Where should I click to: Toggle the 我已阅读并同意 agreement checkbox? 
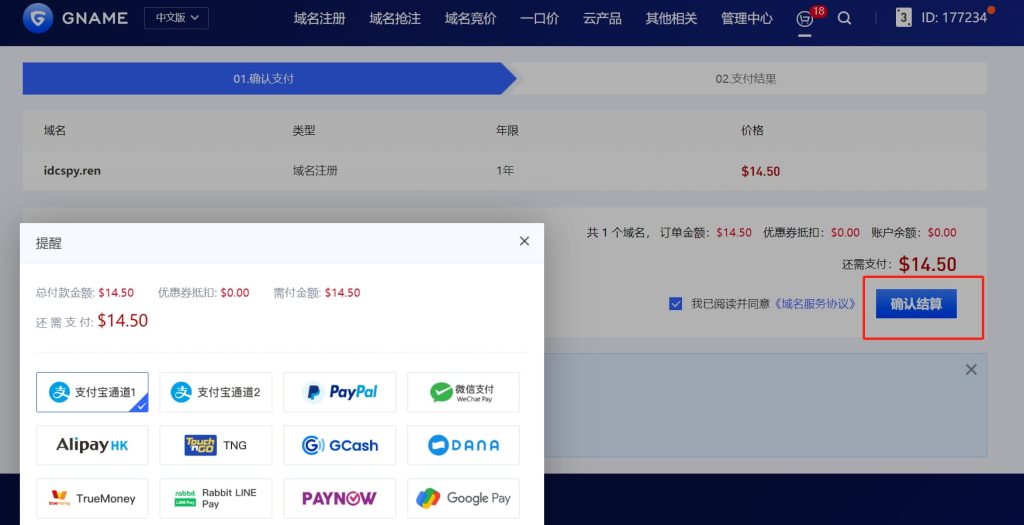click(x=675, y=304)
